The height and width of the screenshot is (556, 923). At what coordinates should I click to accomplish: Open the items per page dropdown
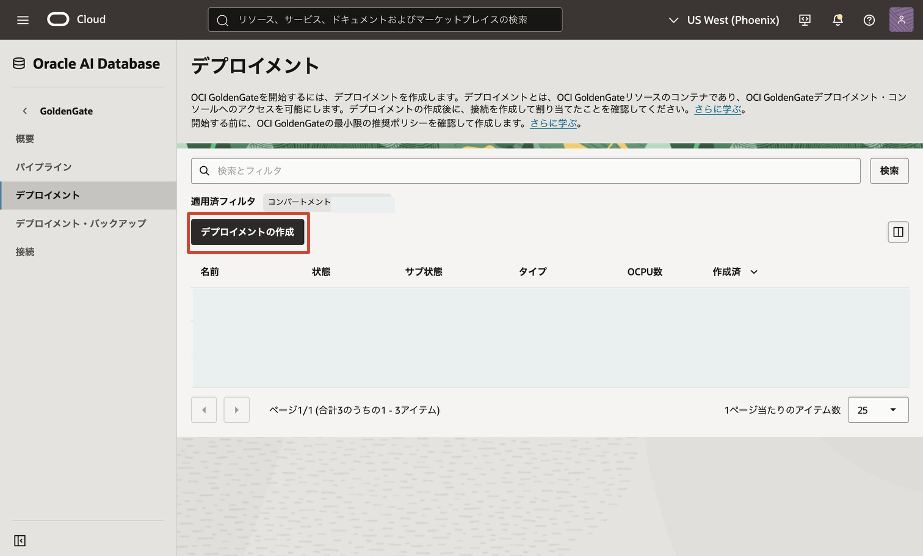click(878, 410)
